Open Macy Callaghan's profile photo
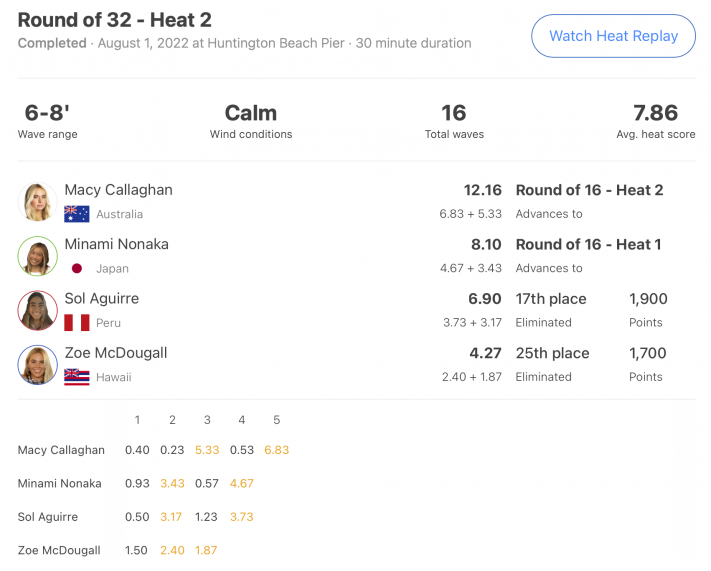This screenshot has width=711, height=571. pyautogui.click(x=38, y=202)
